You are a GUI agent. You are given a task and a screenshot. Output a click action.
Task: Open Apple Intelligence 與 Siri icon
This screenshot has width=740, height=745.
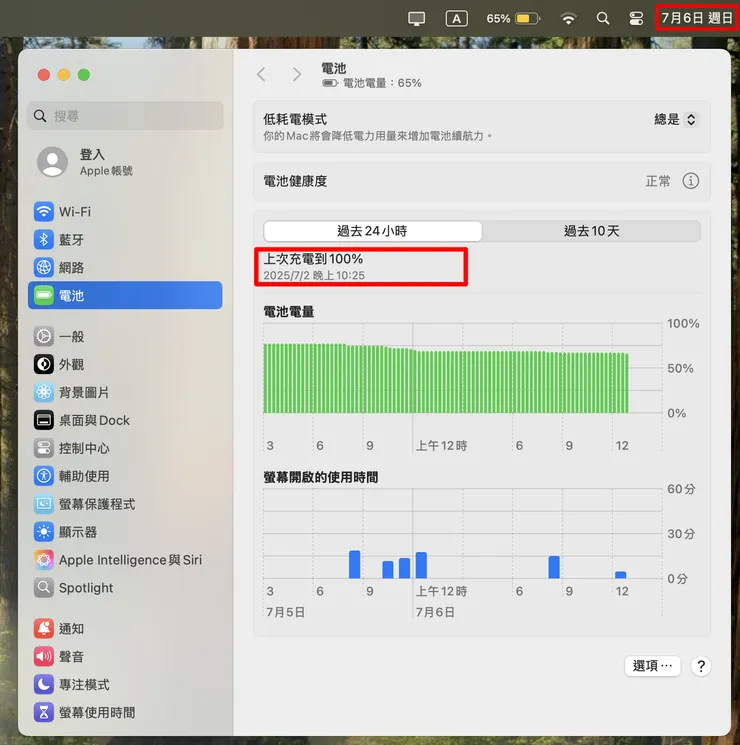point(44,560)
